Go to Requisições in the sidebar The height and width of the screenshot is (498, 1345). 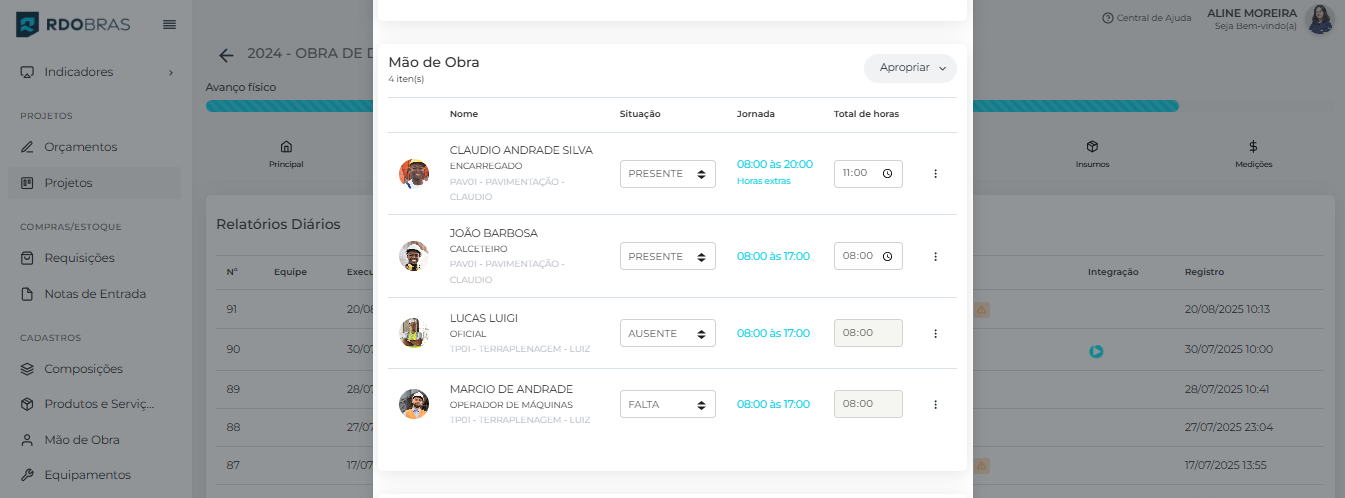pyautogui.click(x=79, y=258)
